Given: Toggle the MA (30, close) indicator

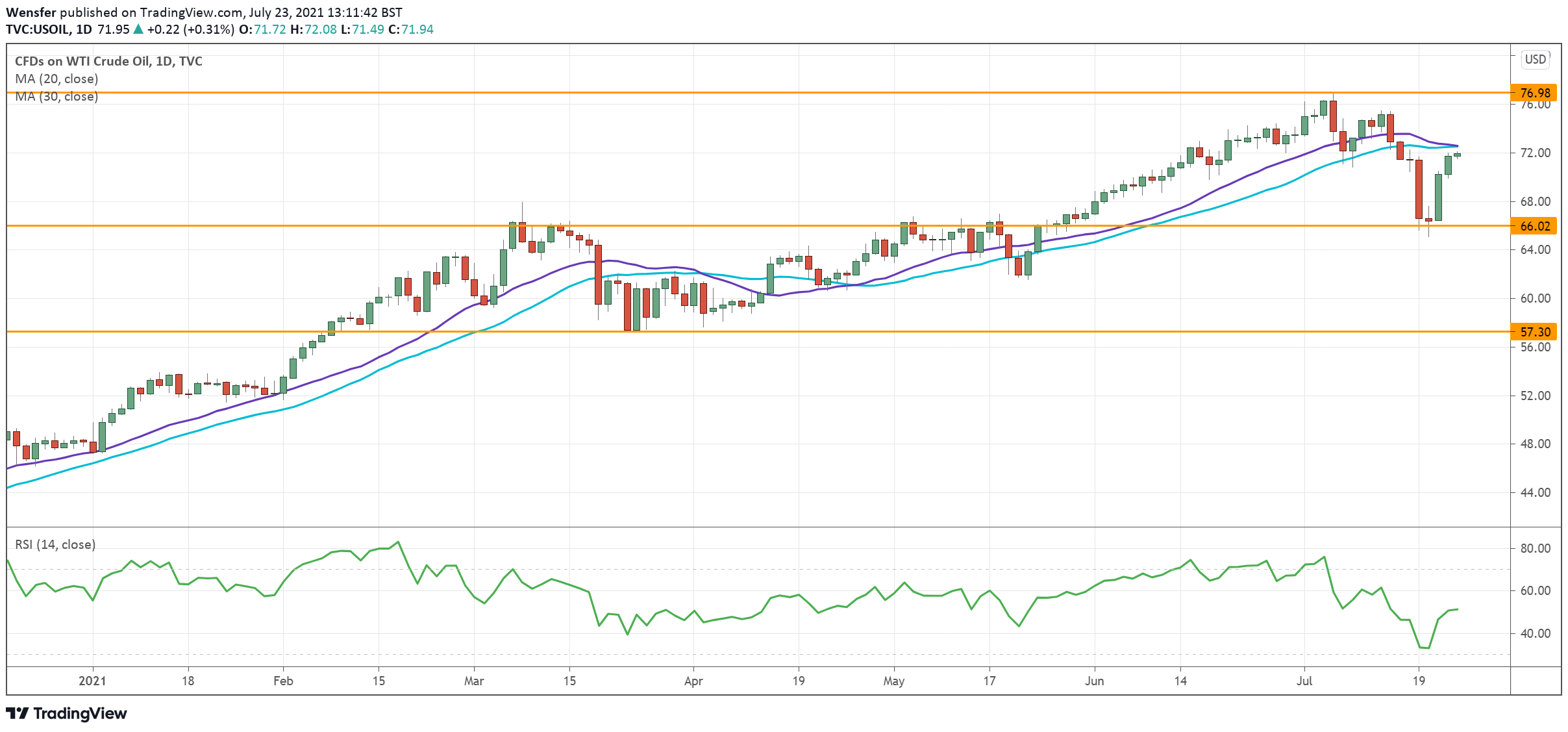Looking at the screenshot, I should (55, 97).
